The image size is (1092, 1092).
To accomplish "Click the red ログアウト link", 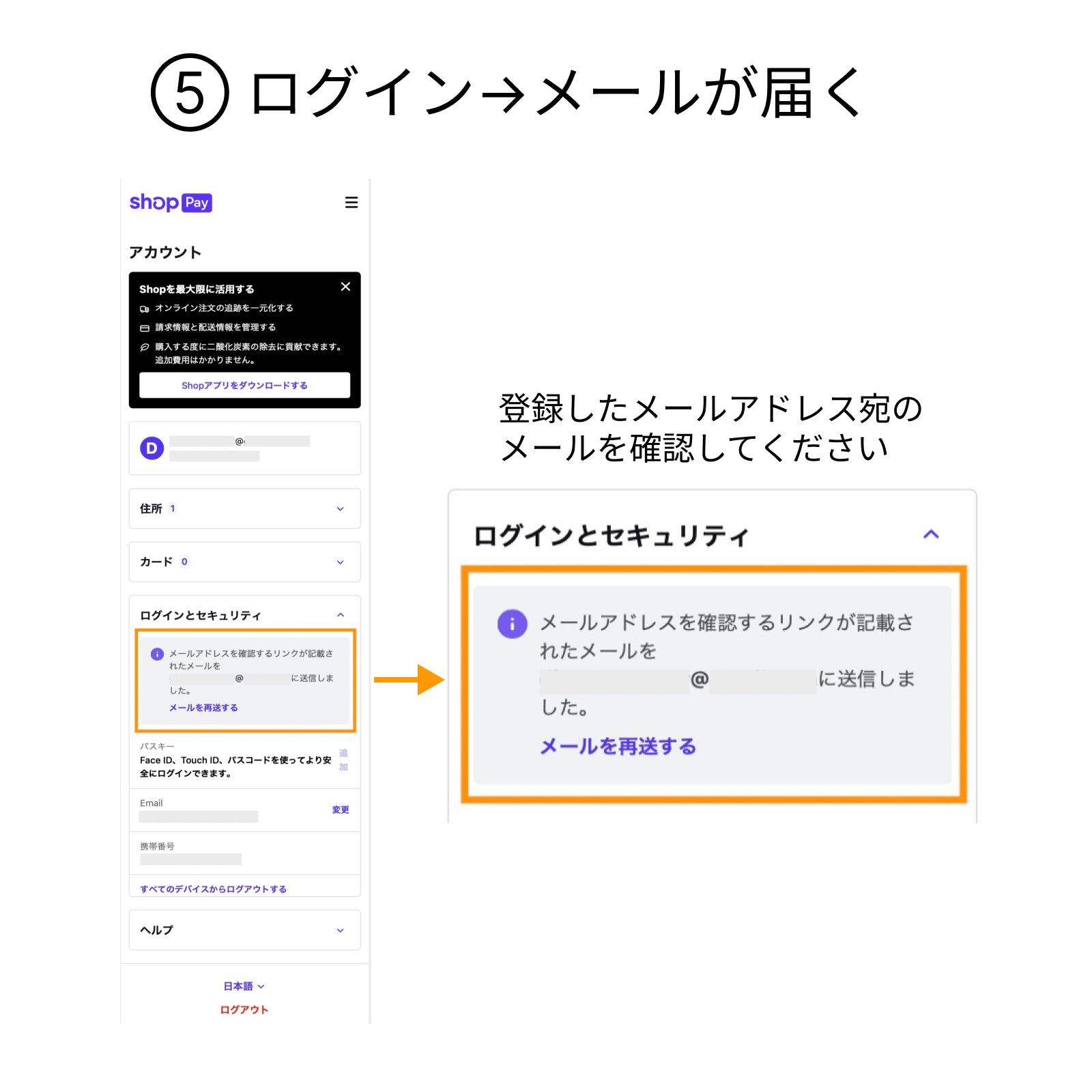I will tap(244, 1009).
